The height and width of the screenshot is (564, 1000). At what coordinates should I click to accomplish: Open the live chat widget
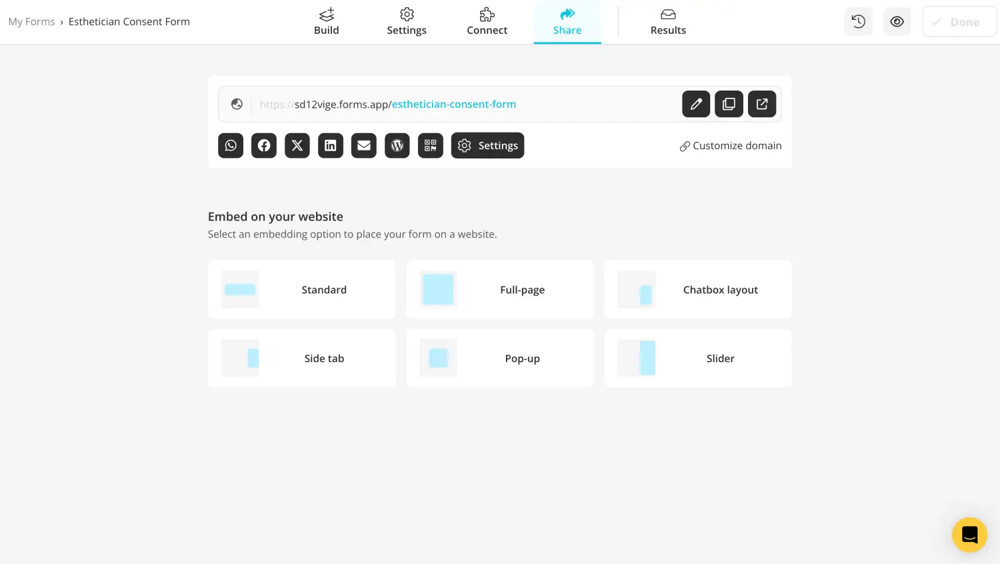[969, 535]
